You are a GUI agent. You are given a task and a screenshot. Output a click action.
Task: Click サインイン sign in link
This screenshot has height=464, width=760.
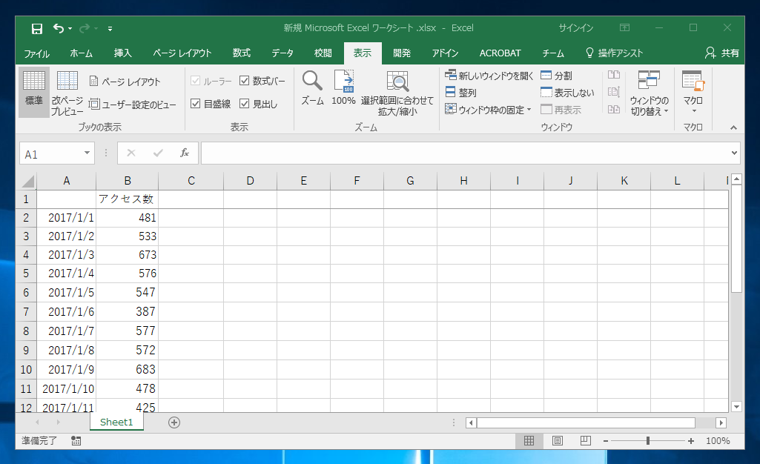[576, 28]
